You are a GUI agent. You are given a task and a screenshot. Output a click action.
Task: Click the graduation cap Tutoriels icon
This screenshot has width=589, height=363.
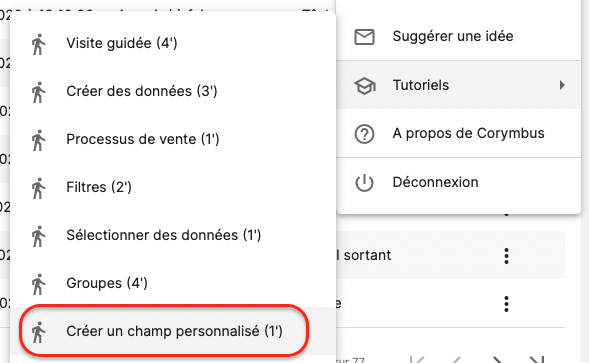pos(364,86)
